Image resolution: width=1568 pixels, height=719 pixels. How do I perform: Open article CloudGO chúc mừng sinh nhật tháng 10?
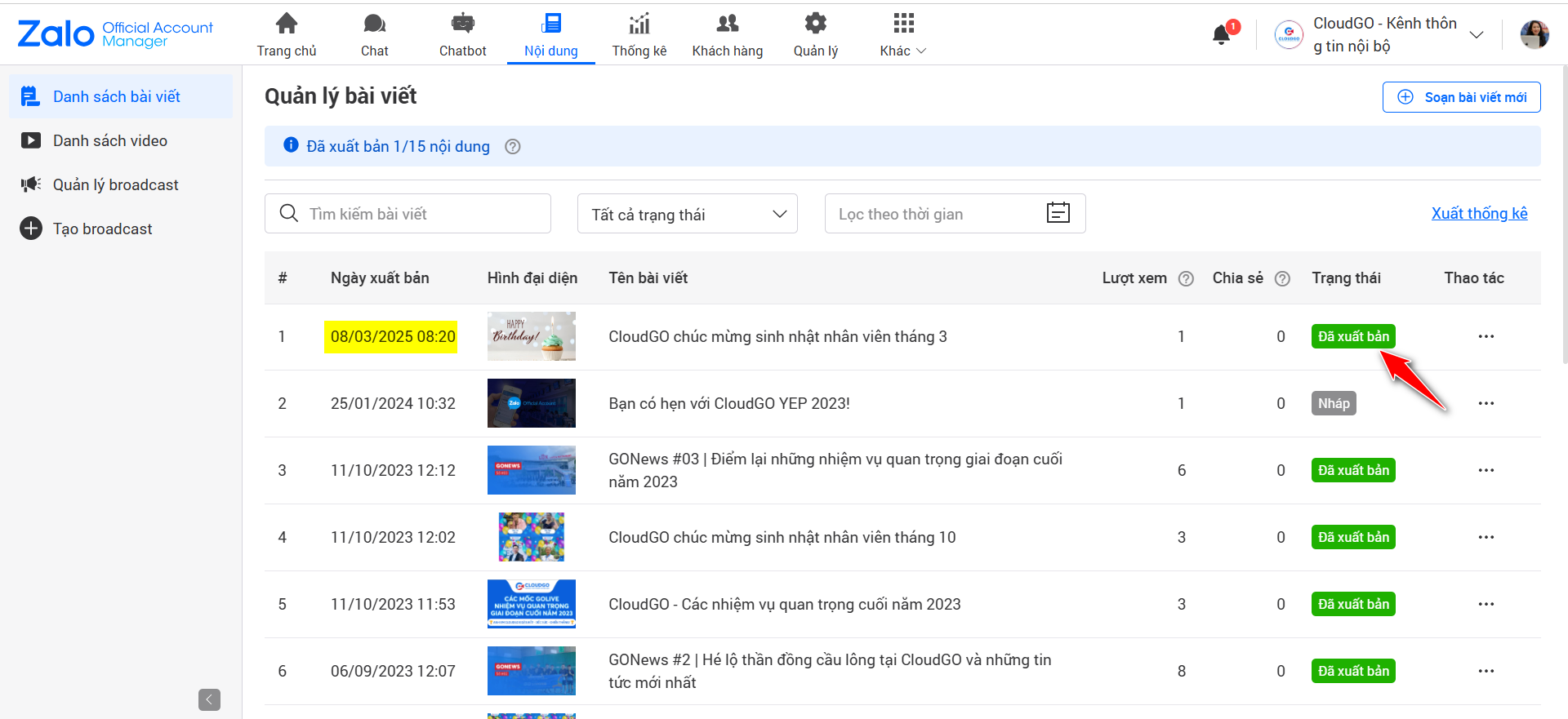click(x=782, y=537)
